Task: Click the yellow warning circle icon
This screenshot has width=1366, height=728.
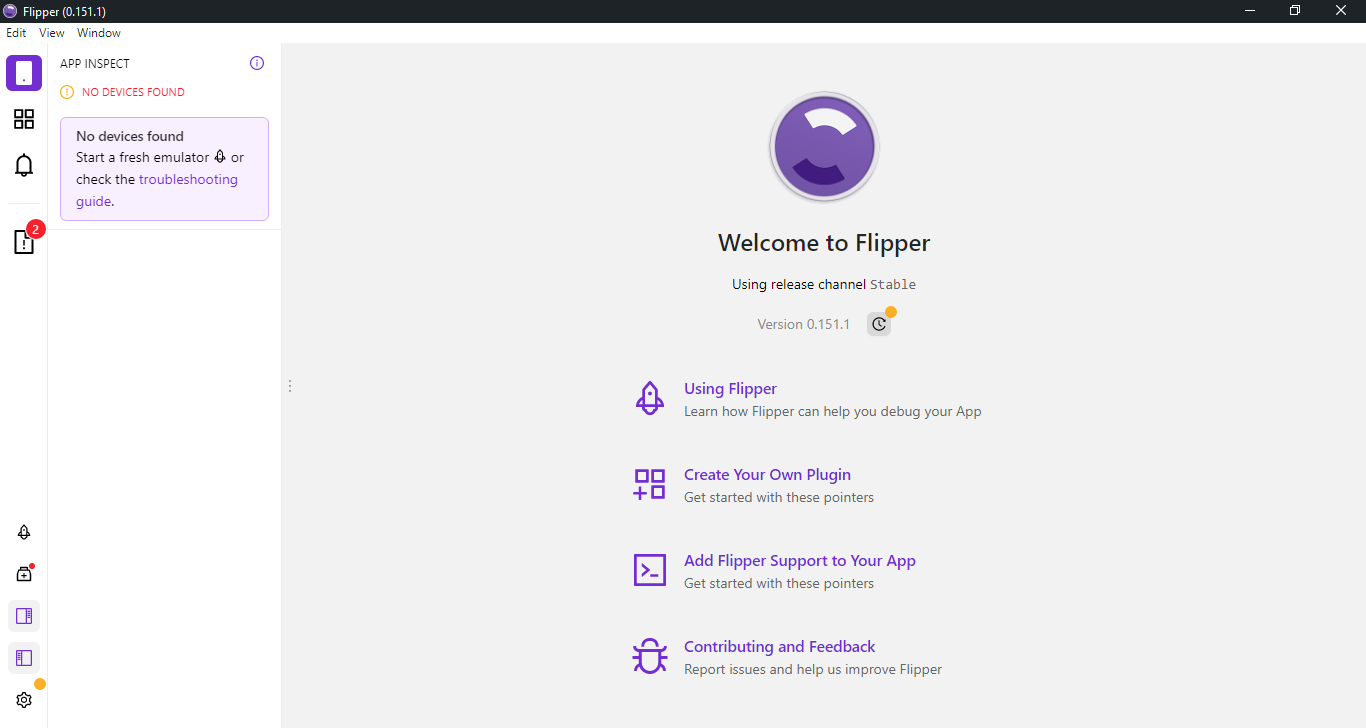Action: coord(67,92)
